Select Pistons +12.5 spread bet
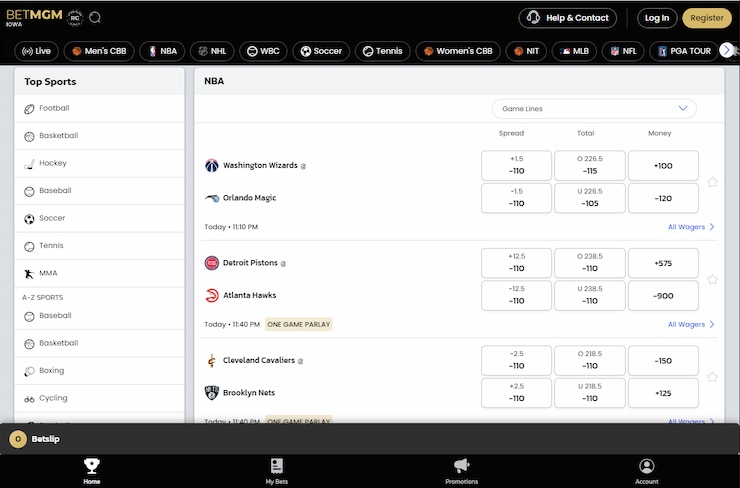The image size is (740, 488). tap(516, 263)
